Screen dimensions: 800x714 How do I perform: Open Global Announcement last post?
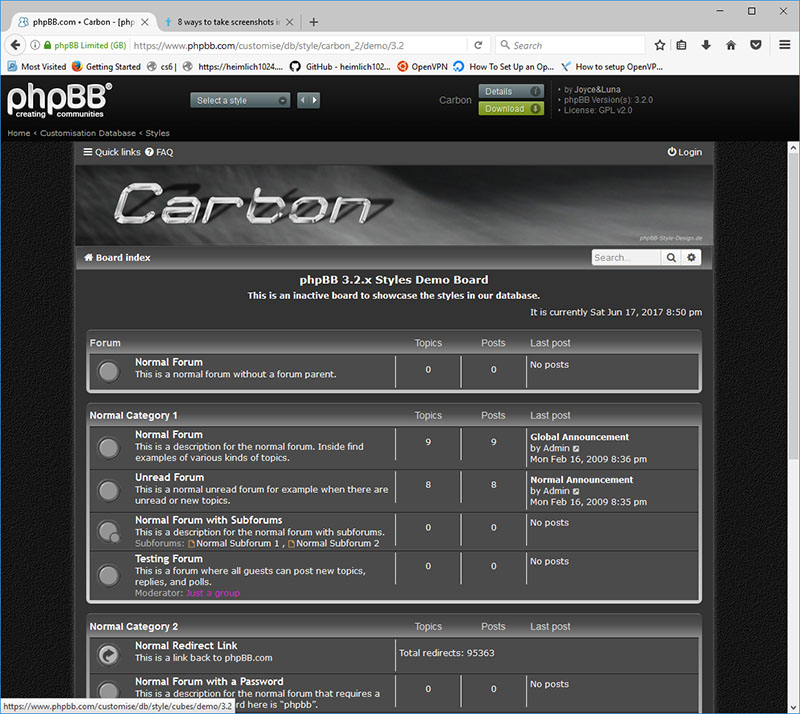click(579, 437)
